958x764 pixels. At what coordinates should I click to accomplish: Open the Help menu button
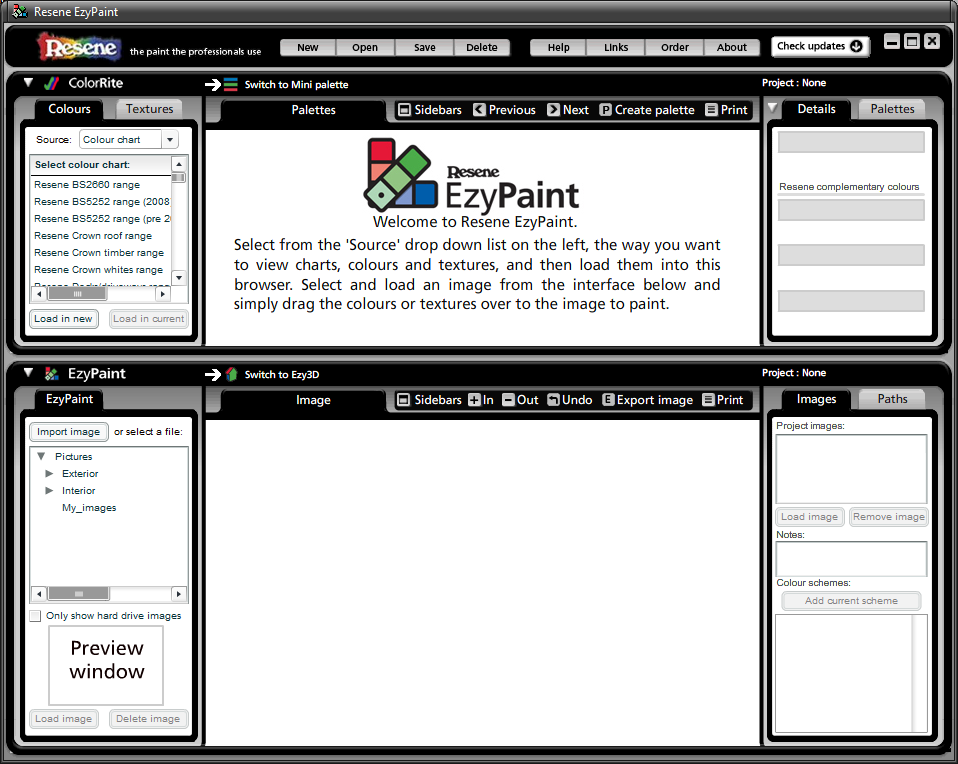pos(558,48)
